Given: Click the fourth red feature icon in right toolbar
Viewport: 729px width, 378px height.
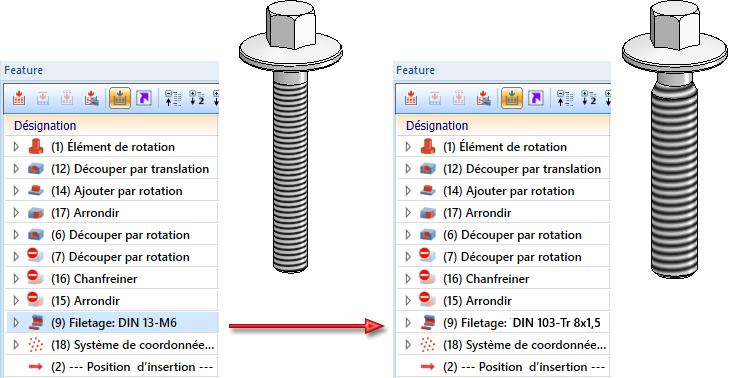Looking at the screenshot, I should coord(483,98).
